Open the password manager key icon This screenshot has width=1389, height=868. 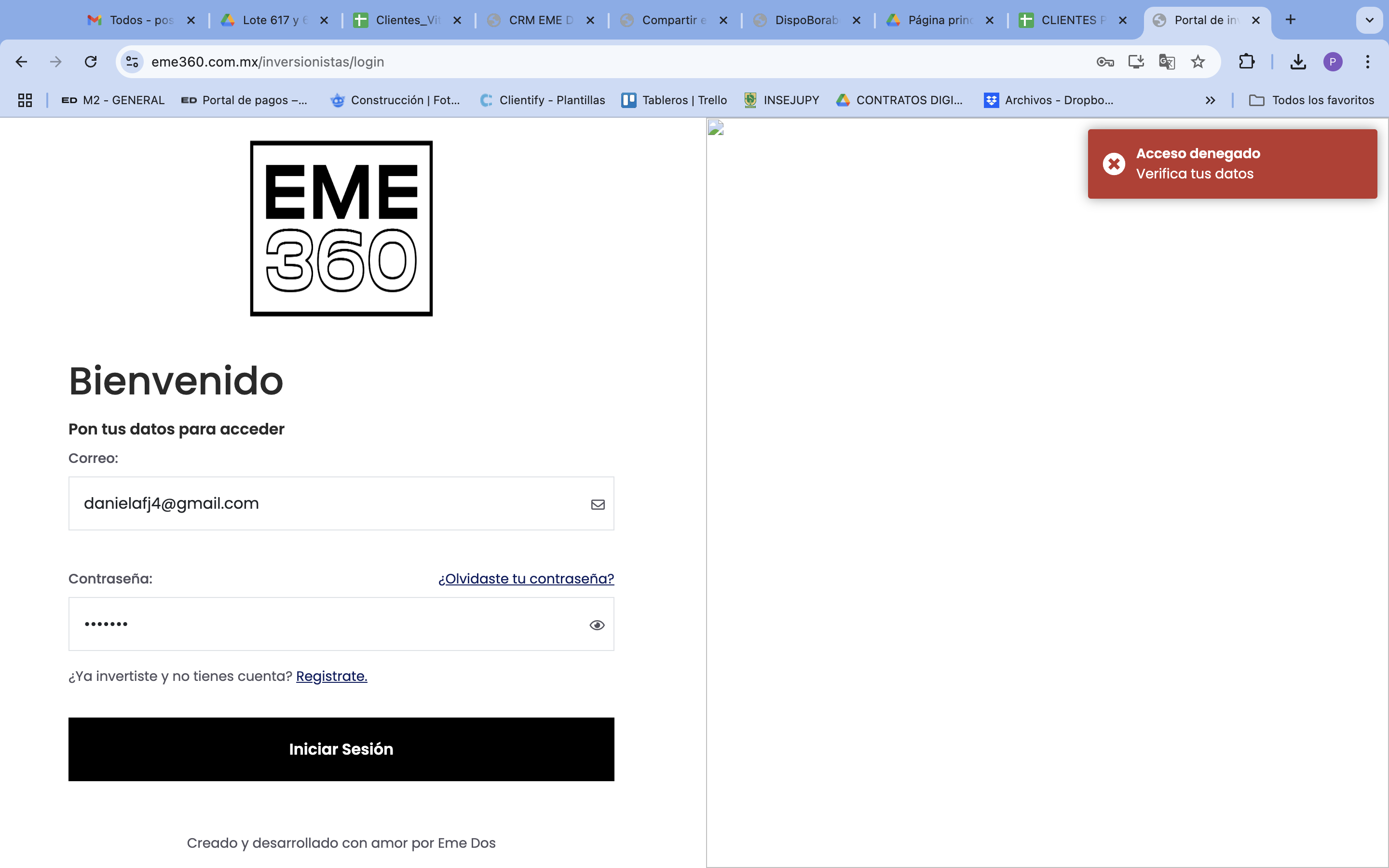(1105, 61)
